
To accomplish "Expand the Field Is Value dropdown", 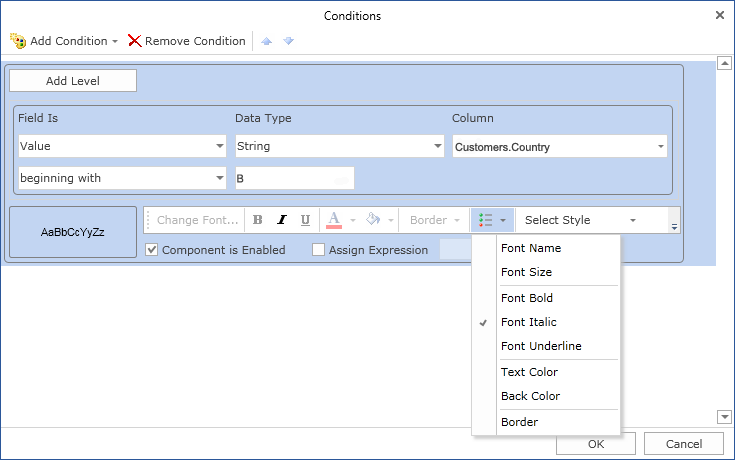I will click(x=220, y=147).
